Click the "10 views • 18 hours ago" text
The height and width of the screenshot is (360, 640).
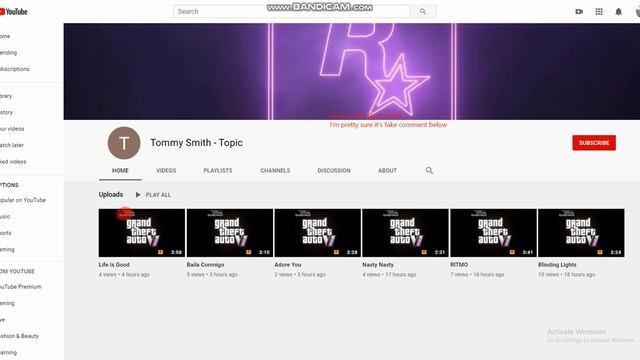[567, 275]
